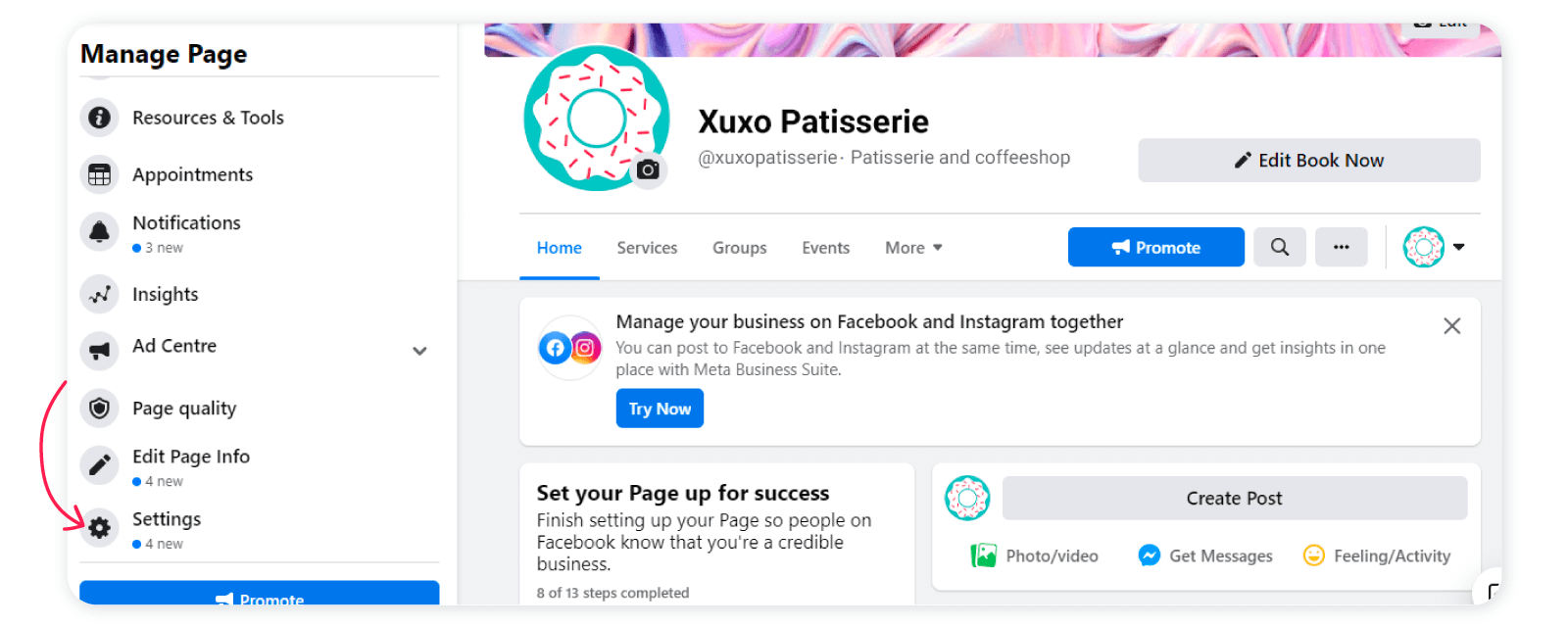Open the Insights panel icon

[x=99, y=294]
